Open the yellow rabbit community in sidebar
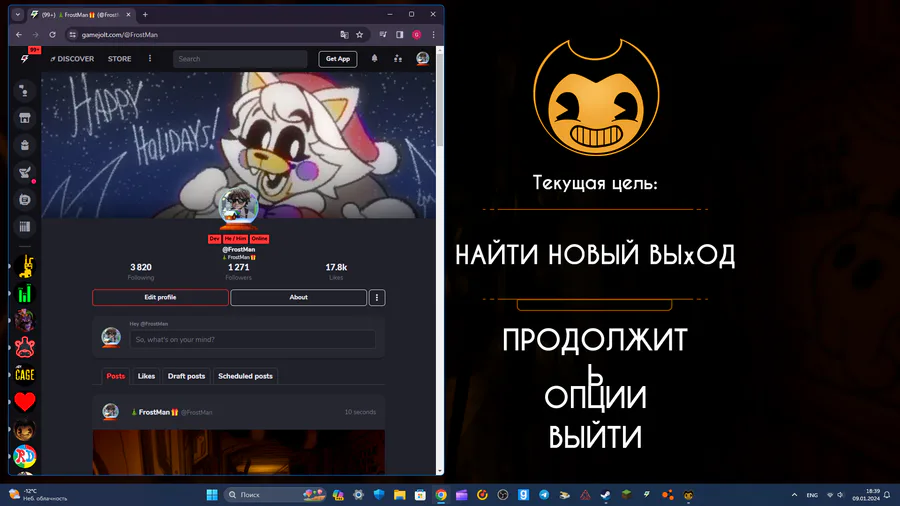Screen dimensions: 900x506 [25, 267]
